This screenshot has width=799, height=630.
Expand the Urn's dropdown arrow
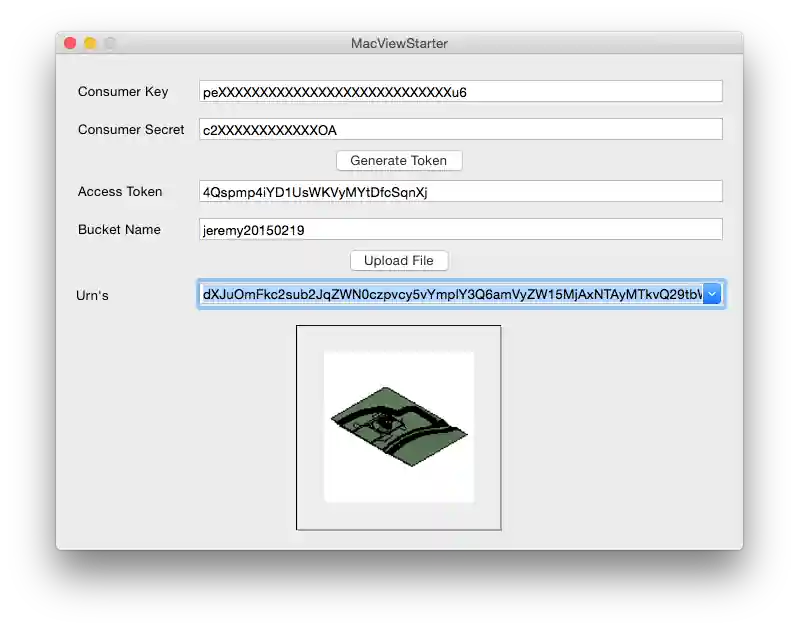point(712,294)
